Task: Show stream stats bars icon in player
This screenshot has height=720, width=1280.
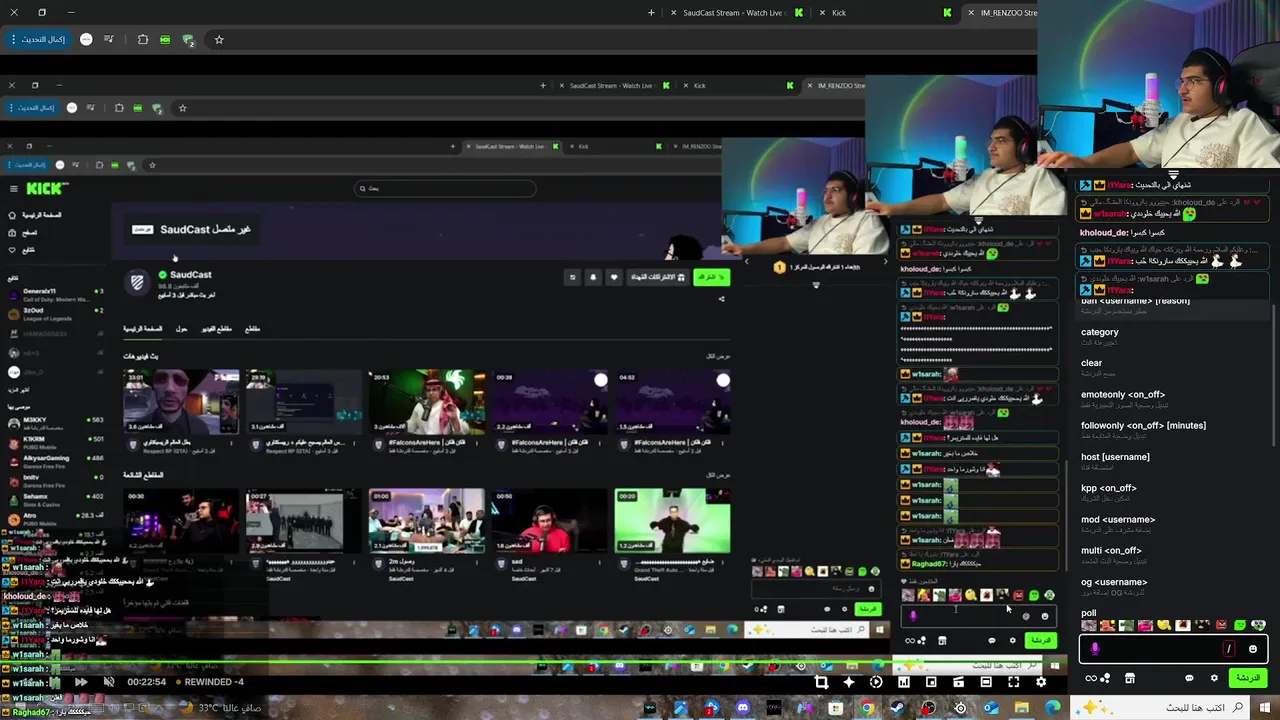Action: pos(904,682)
